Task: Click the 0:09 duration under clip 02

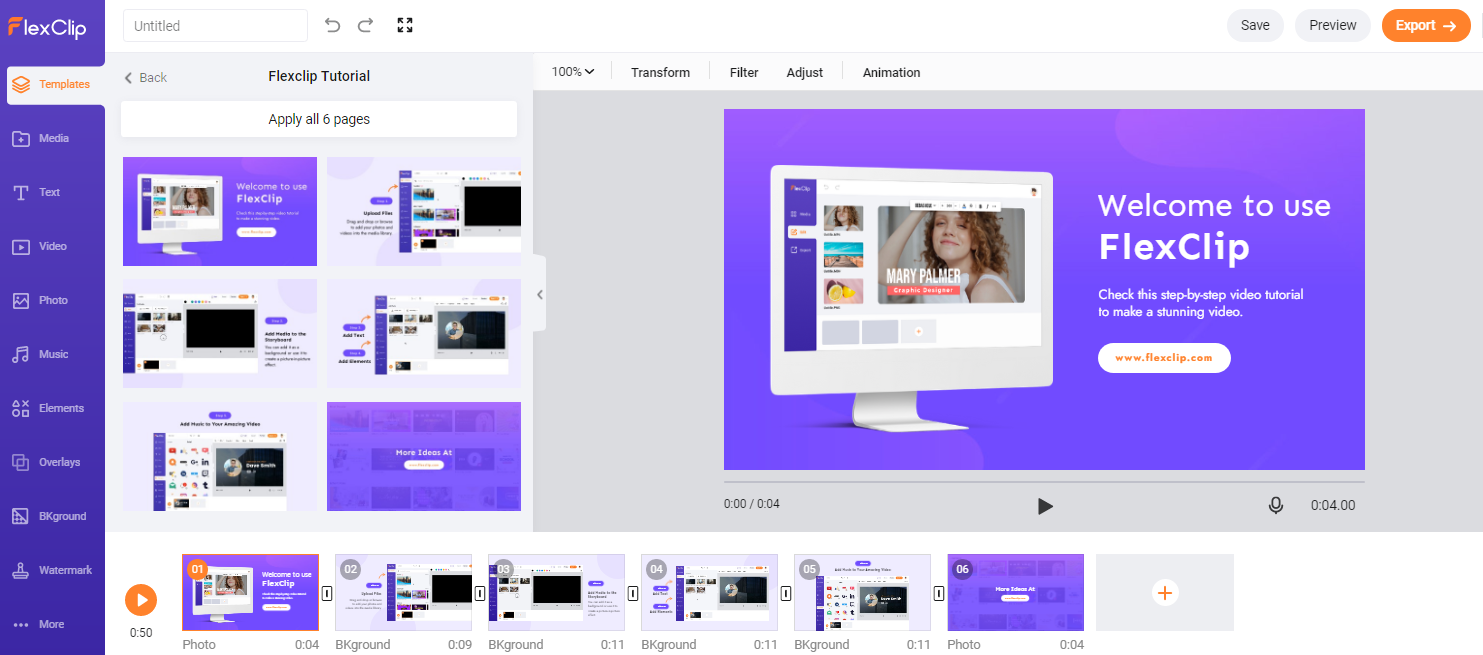Action: [460, 645]
